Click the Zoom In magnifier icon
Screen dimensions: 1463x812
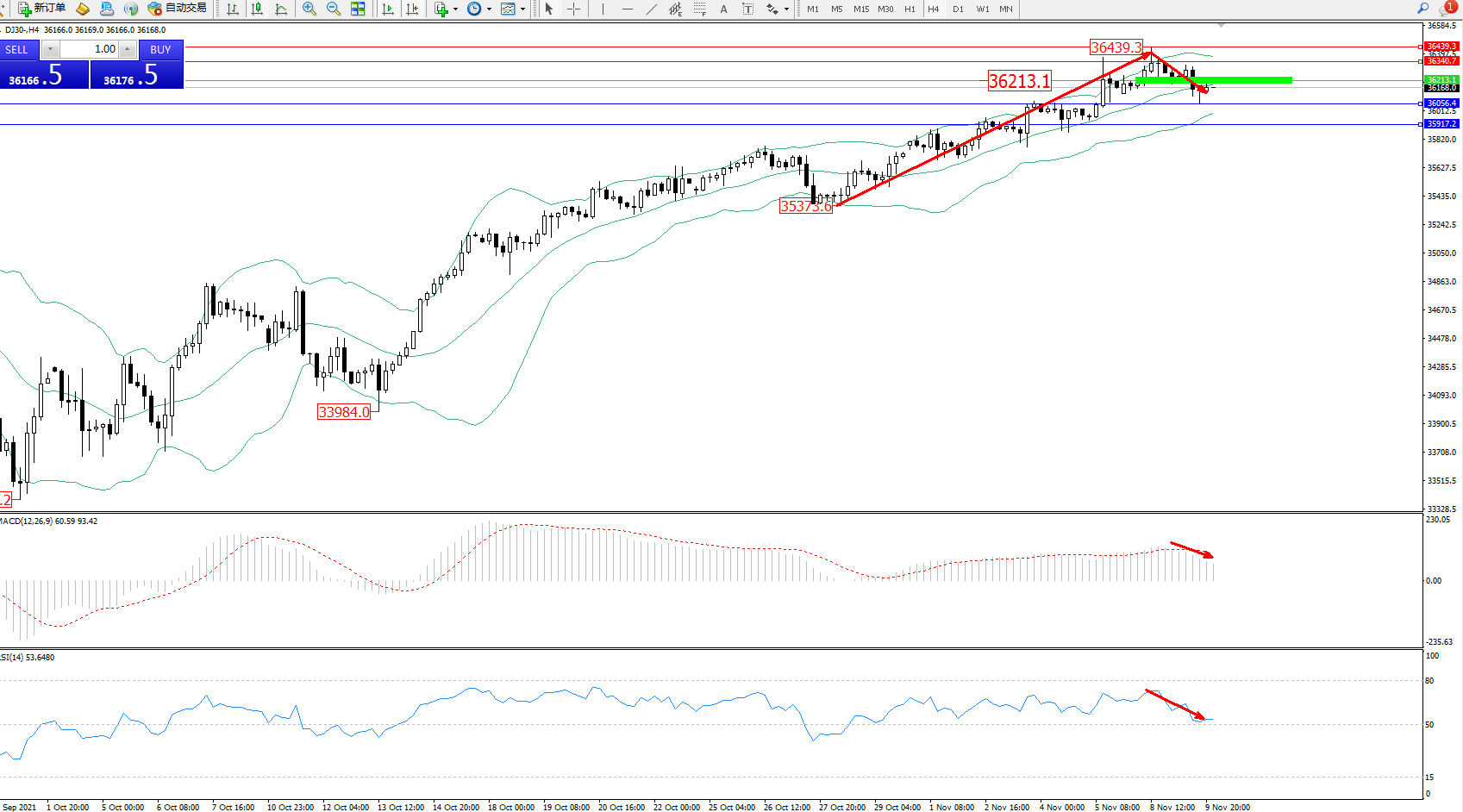[309, 9]
